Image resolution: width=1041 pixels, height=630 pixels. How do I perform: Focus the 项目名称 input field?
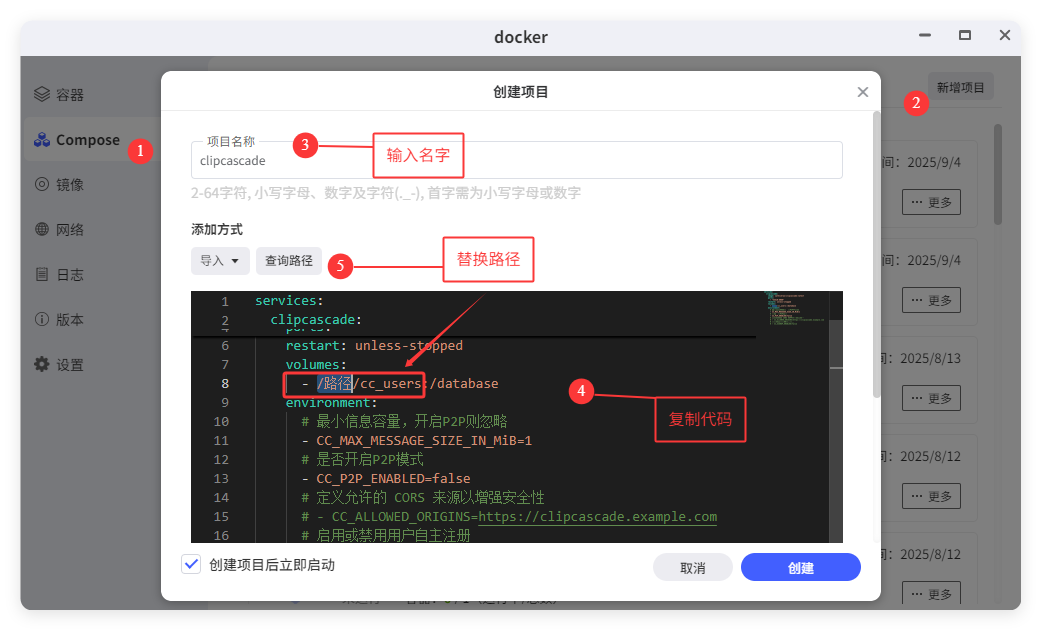tap(515, 161)
